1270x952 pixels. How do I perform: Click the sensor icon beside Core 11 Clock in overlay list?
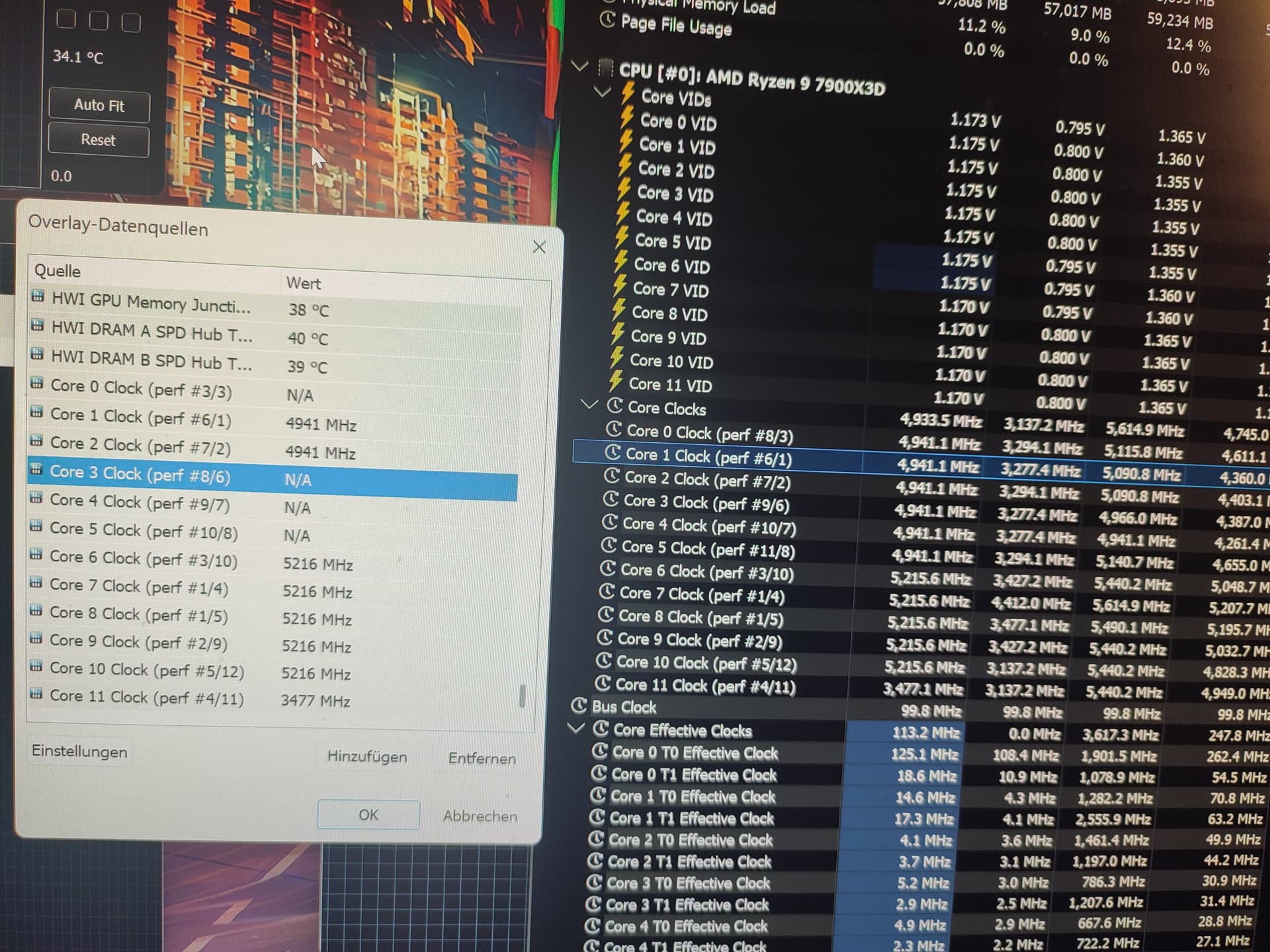pos(36,694)
